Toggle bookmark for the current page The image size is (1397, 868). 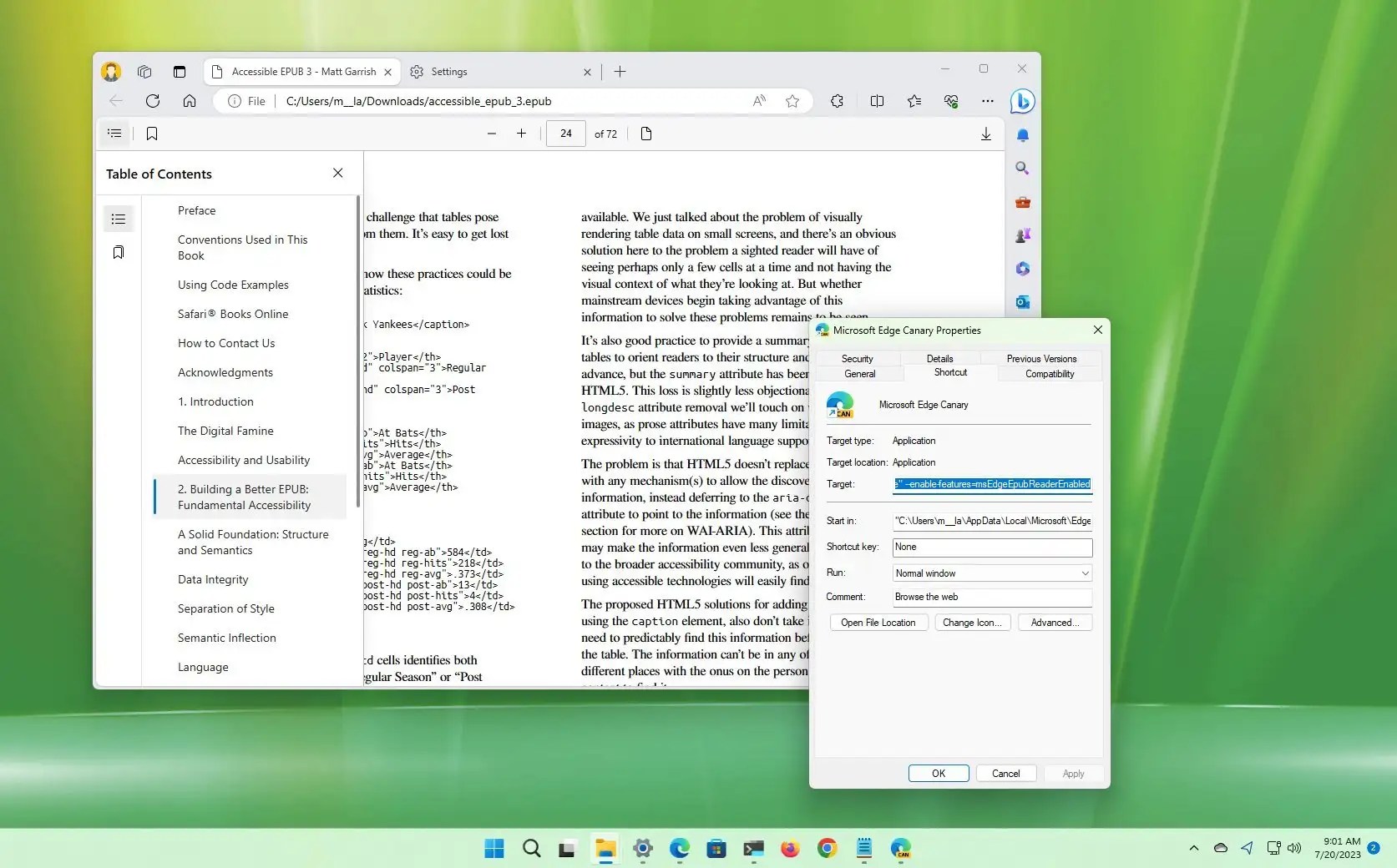tap(151, 134)
